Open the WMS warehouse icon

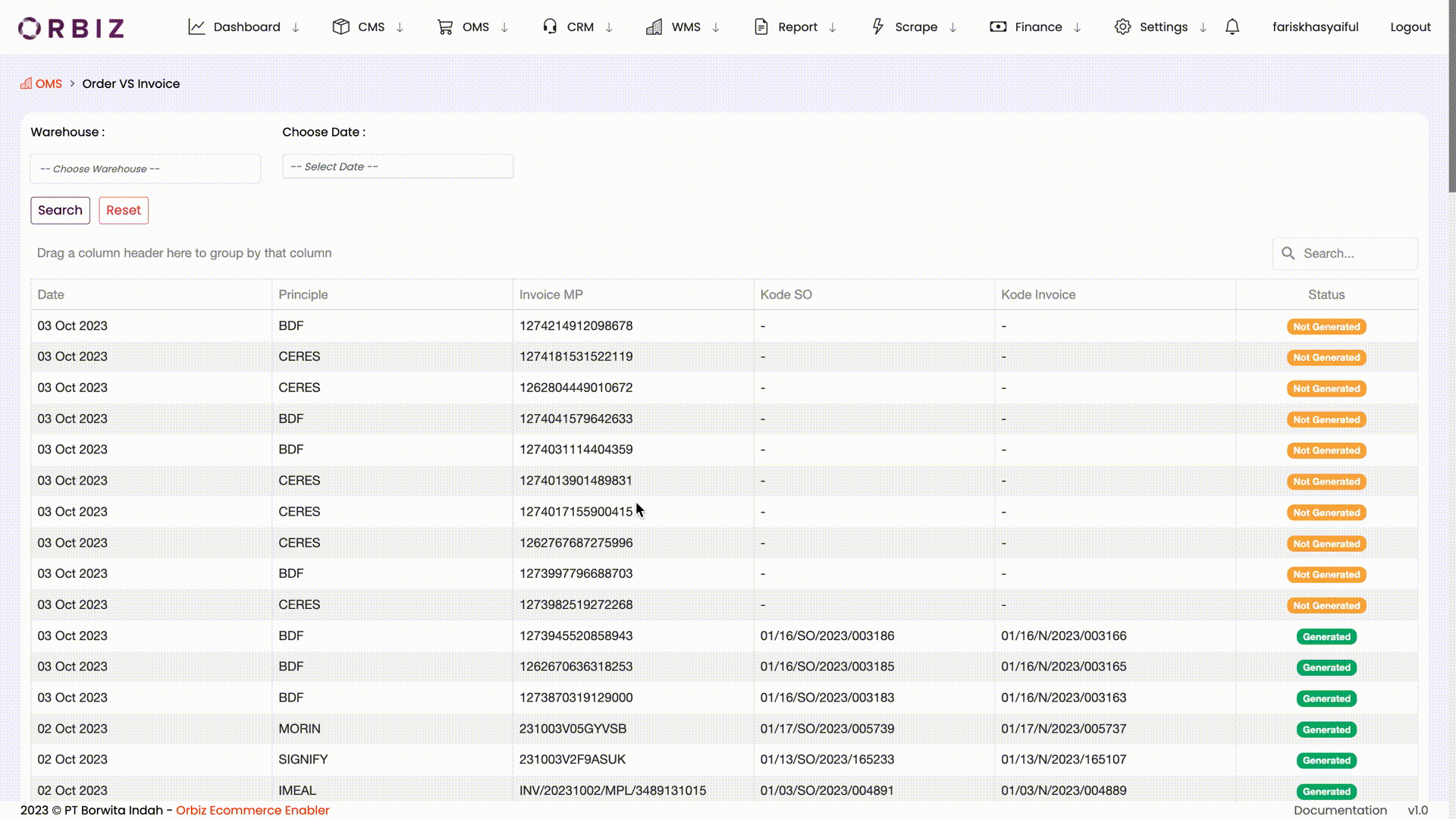pyautogui.click(x=653, y=26)
